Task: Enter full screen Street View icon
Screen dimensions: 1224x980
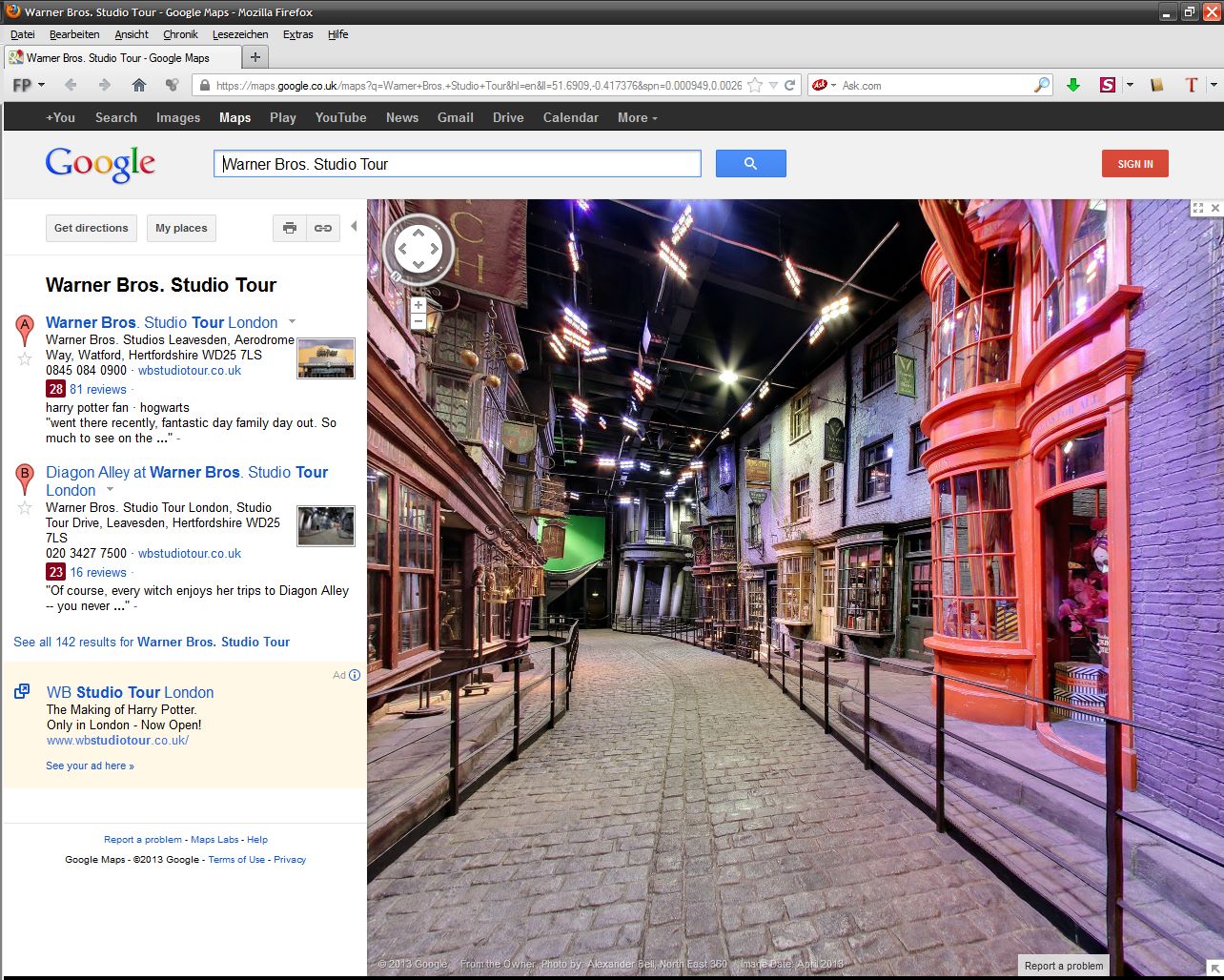Action: pos(1199,208)
